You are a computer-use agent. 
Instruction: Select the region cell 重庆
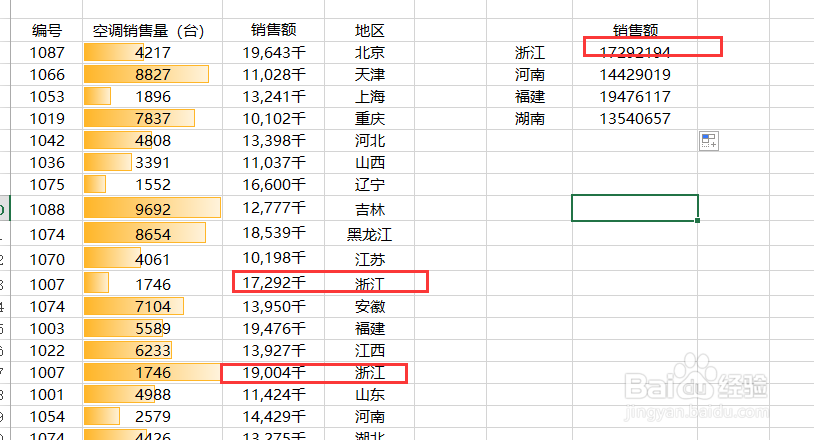370,119
